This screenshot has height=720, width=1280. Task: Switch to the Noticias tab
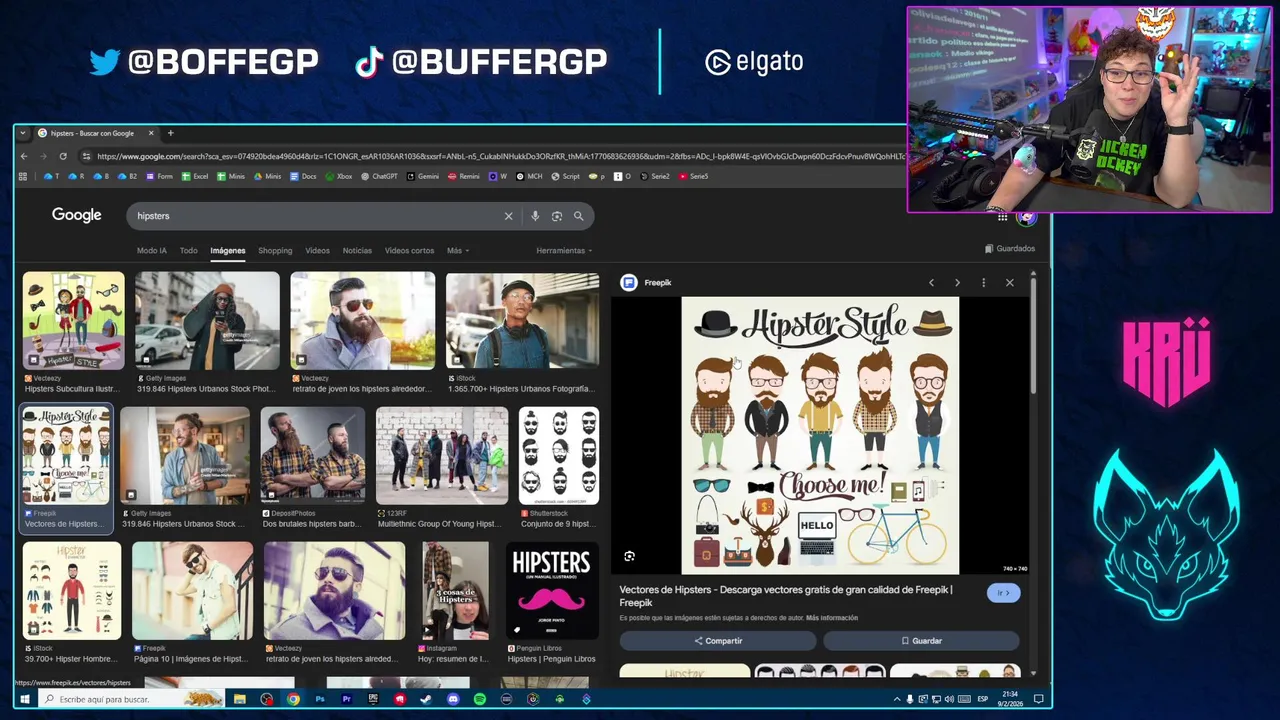click(x=357, y=251)
